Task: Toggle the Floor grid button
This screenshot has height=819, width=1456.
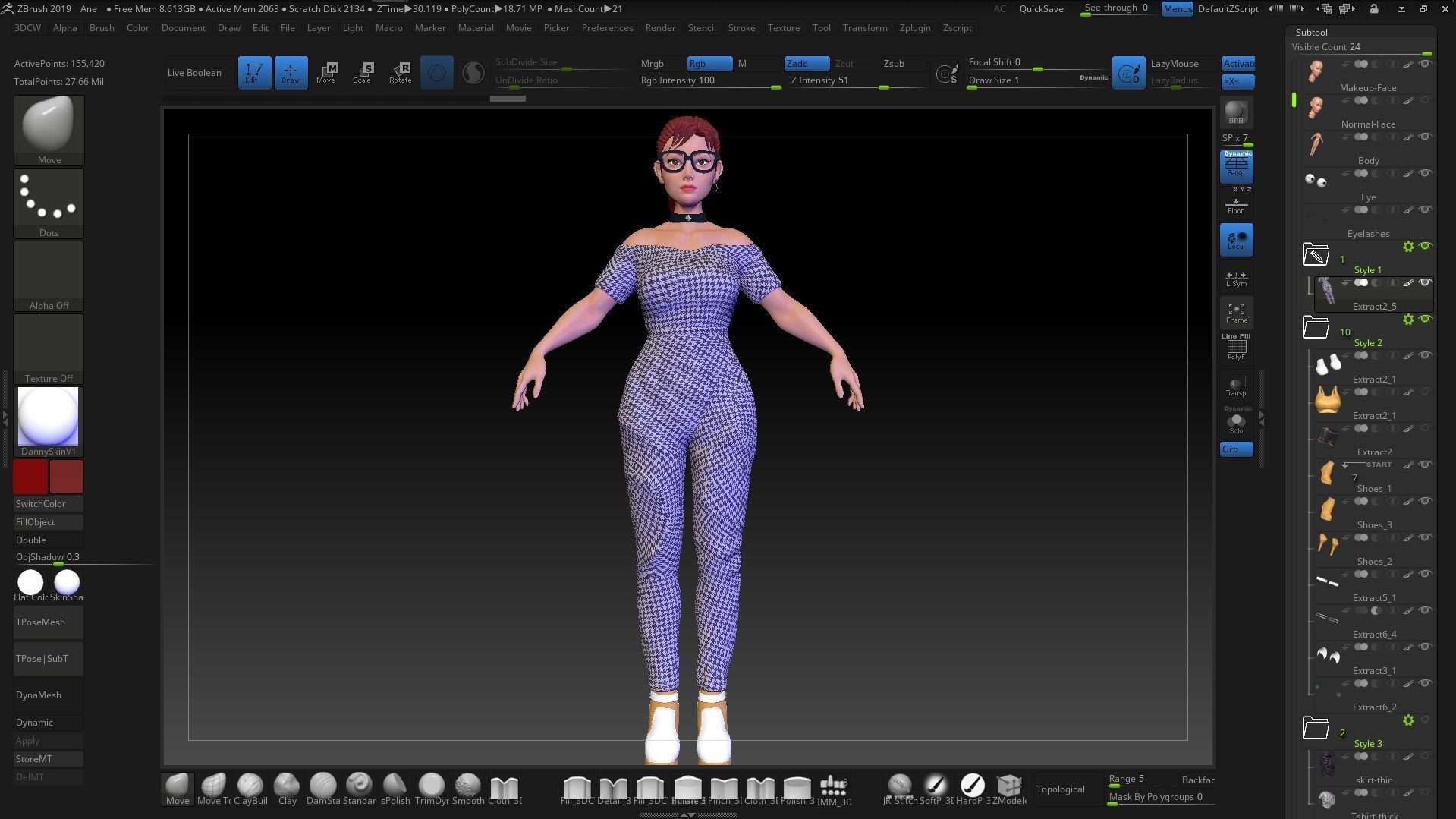Action: [1236, 203]
